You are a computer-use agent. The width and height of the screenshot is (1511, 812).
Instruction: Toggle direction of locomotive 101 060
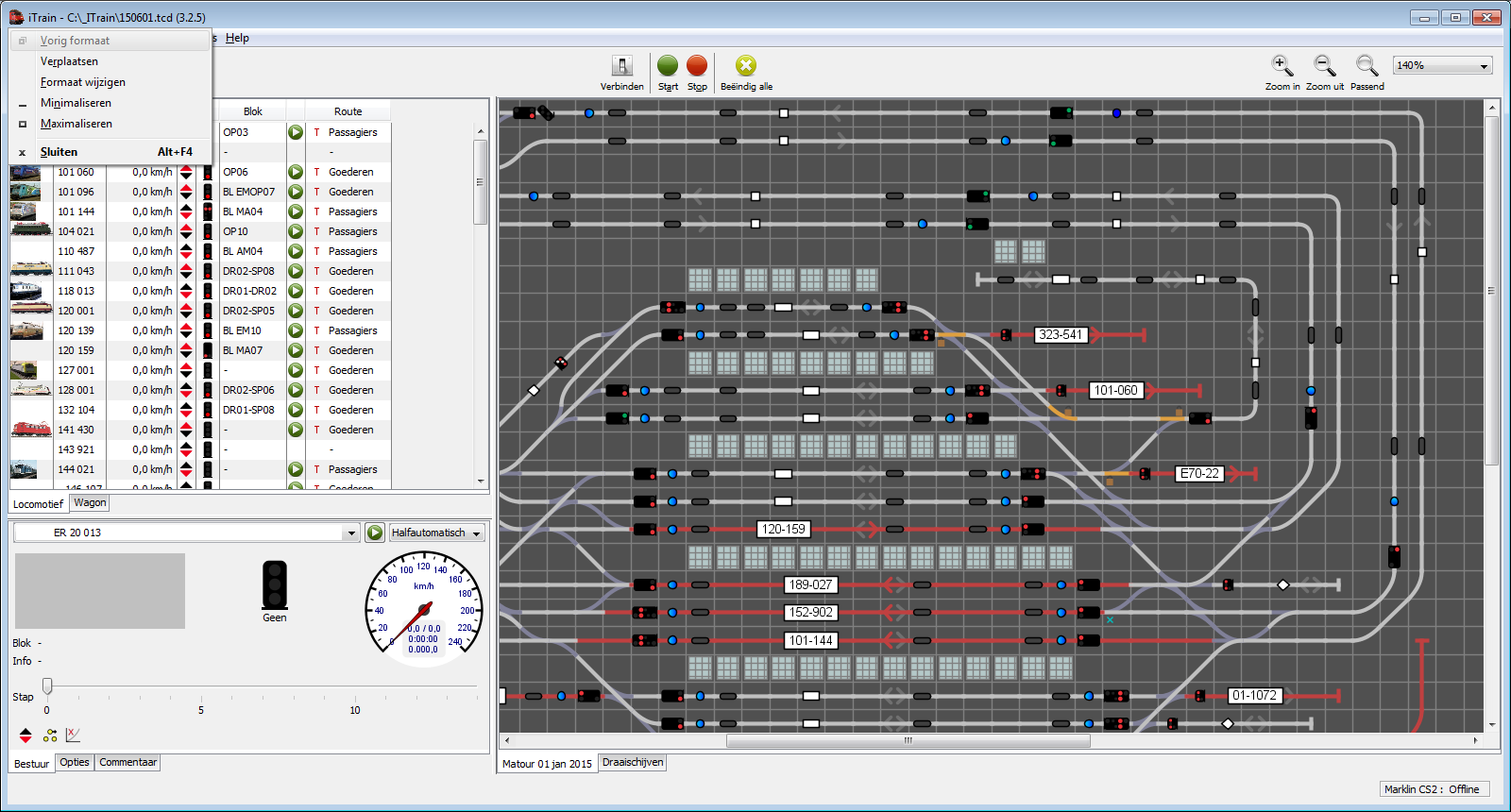tap(186, 172)
